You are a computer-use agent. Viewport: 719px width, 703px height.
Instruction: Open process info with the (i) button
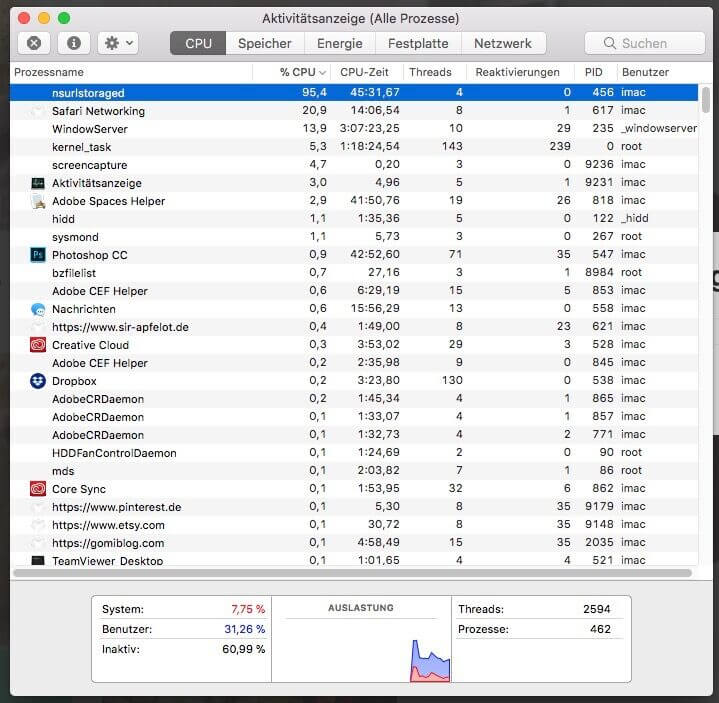point(73,43)
